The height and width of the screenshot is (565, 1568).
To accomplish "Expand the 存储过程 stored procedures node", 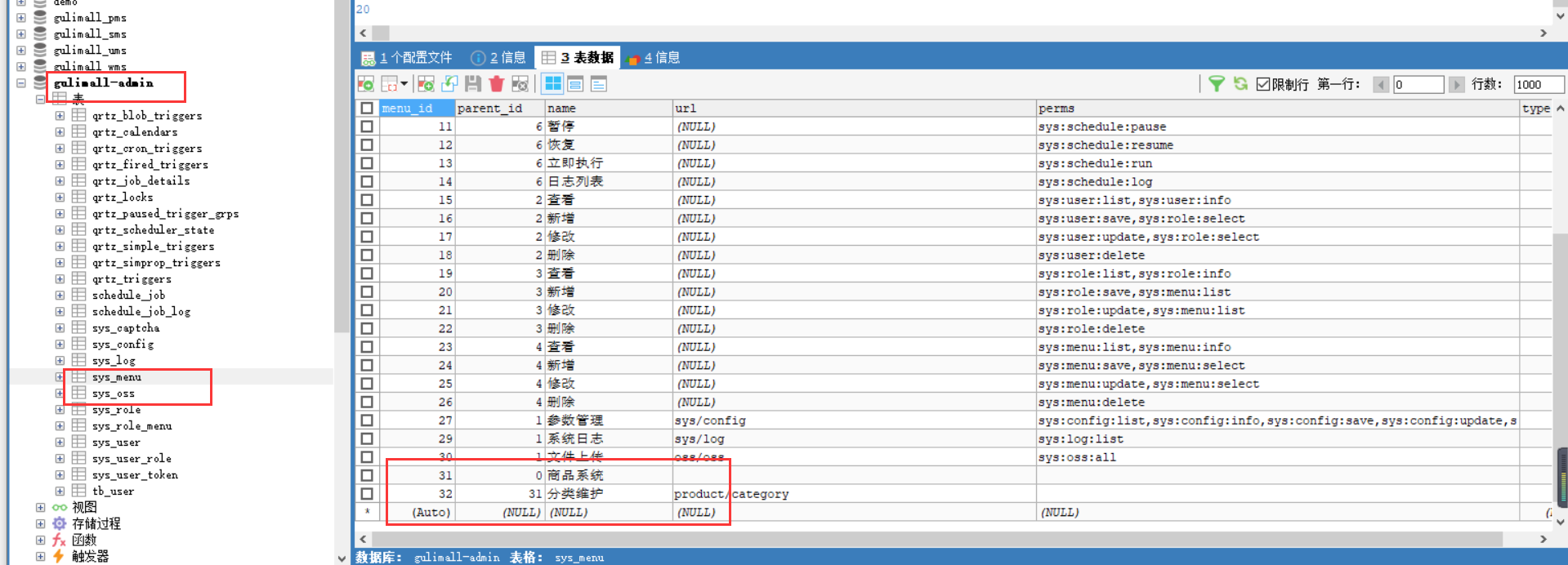I will coord(40,523).
